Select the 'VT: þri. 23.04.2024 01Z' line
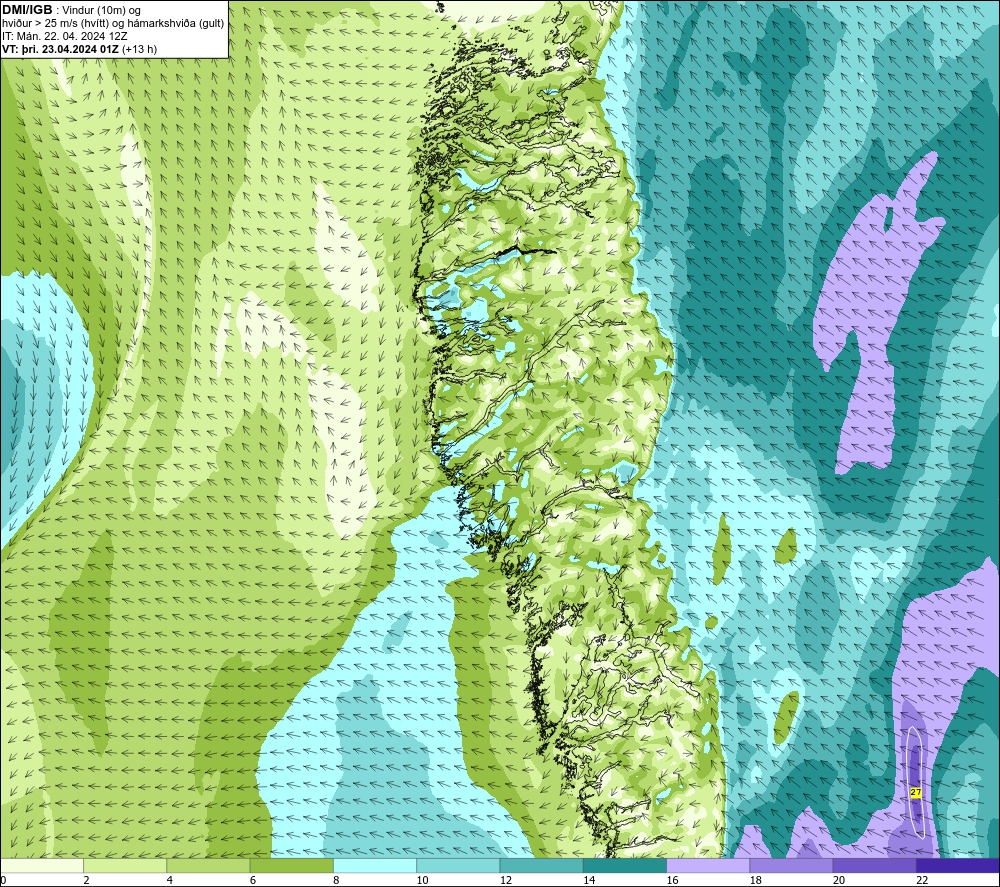1000x887 pixels. tap(60, 49)
